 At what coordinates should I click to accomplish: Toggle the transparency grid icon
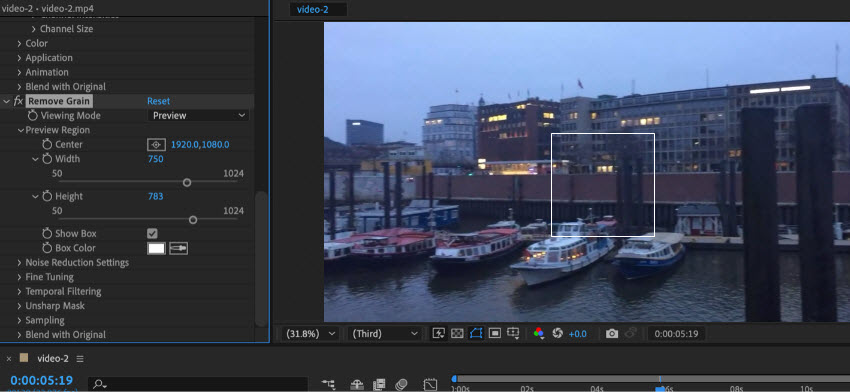tap(457, 333)
